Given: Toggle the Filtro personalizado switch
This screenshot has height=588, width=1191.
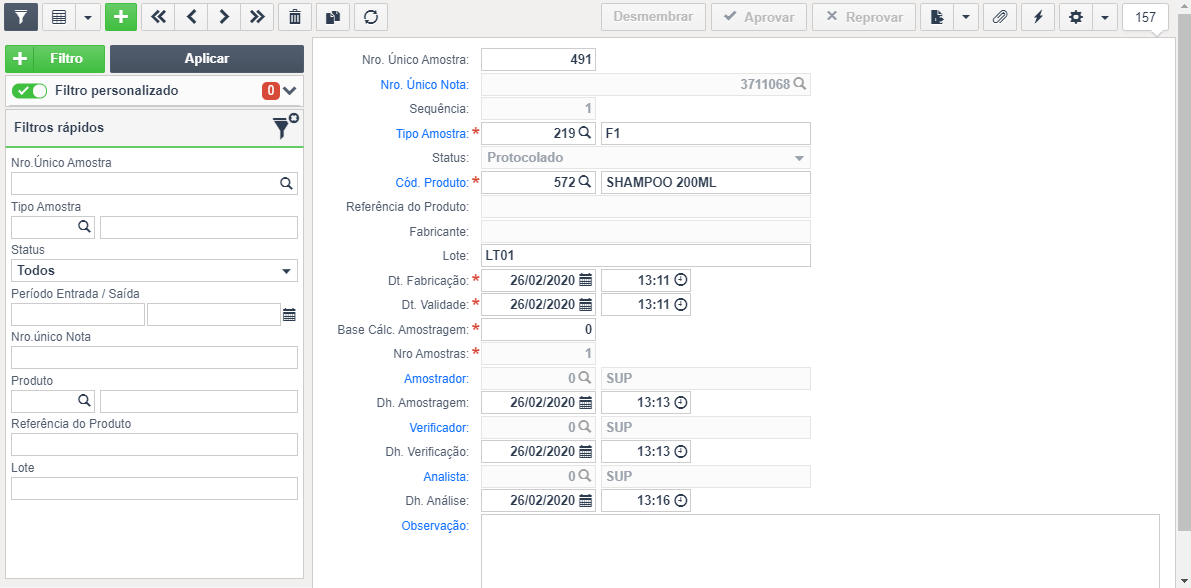Looking at the screenshot, I should coord(30,90).
